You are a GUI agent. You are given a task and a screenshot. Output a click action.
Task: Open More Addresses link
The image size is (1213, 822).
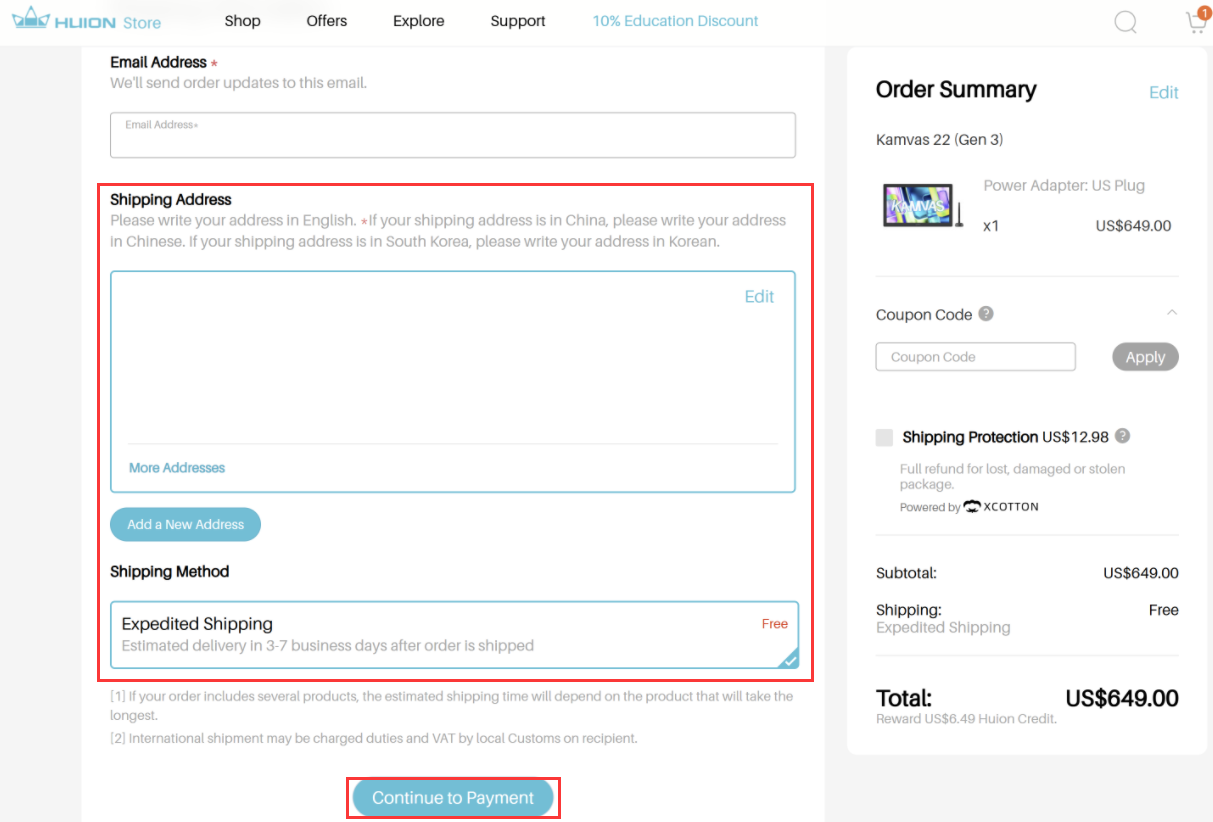[177, 467]
